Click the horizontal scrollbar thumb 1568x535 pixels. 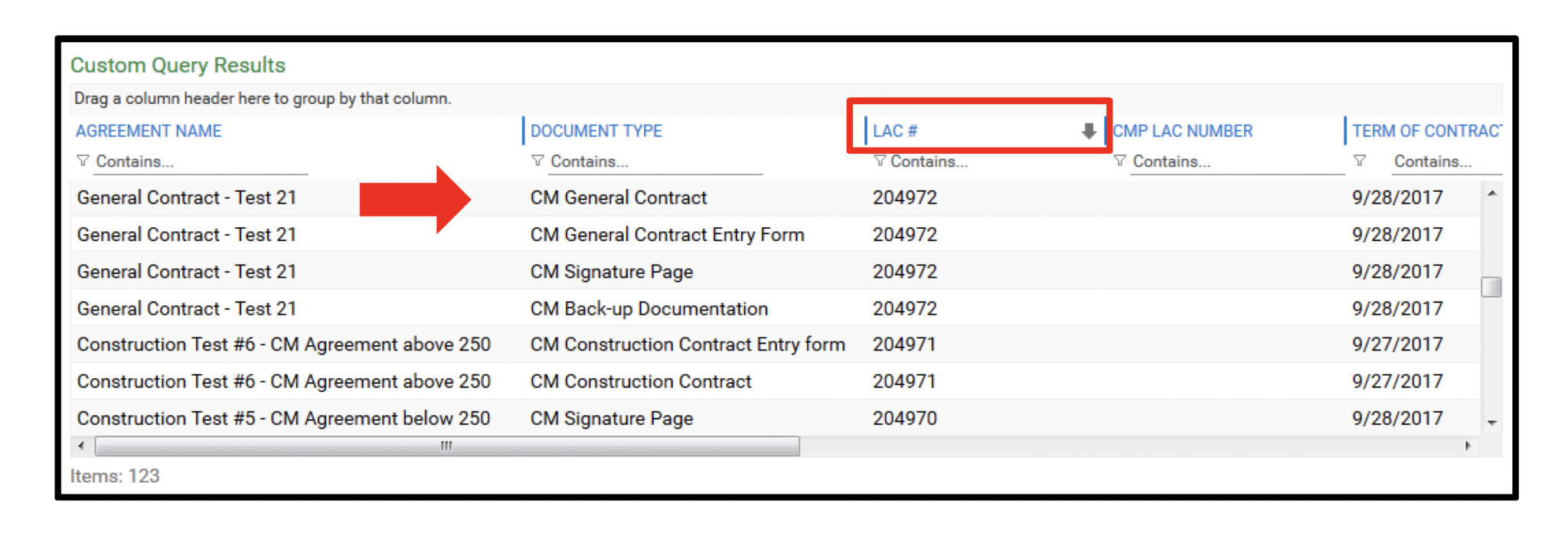(447, 446)
